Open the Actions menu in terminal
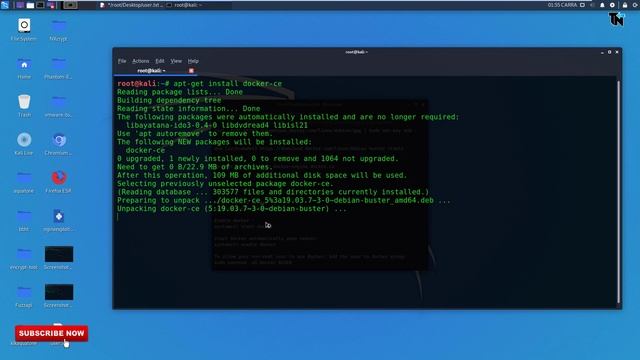The image size is (640, 360). point(140,61)
